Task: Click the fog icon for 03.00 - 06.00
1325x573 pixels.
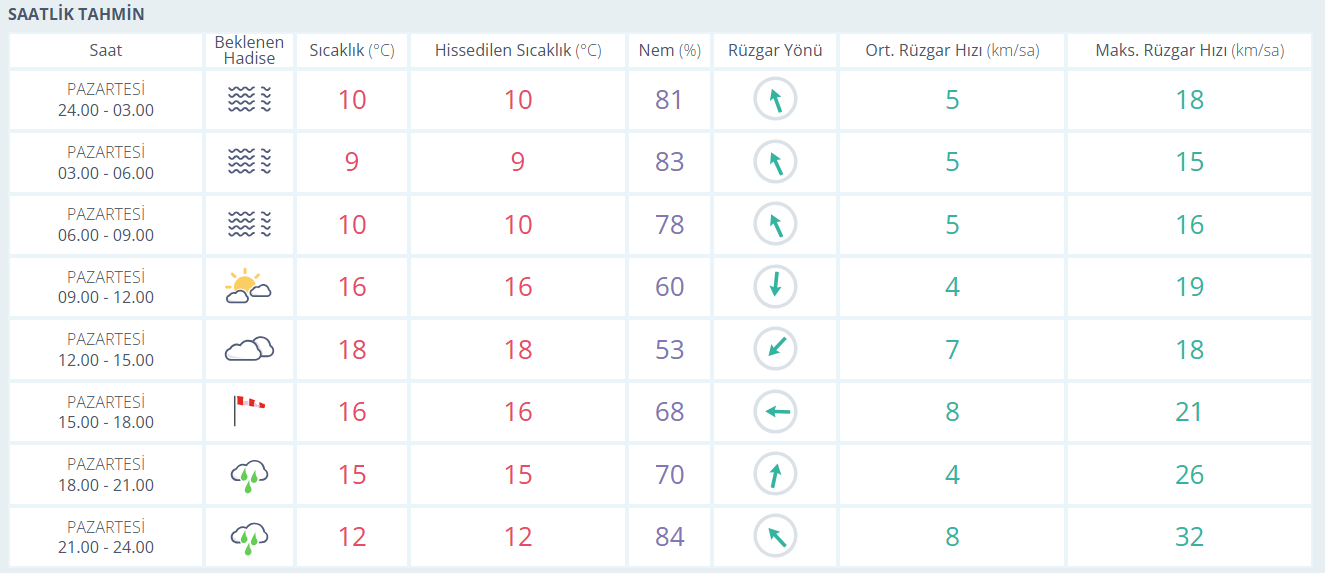Action: point(249,162)
